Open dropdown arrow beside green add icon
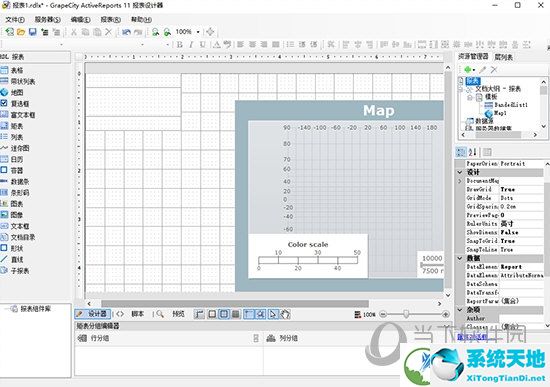Image resolution: width=550 pixels, height=387 pixels. click(x=474, y=70)
